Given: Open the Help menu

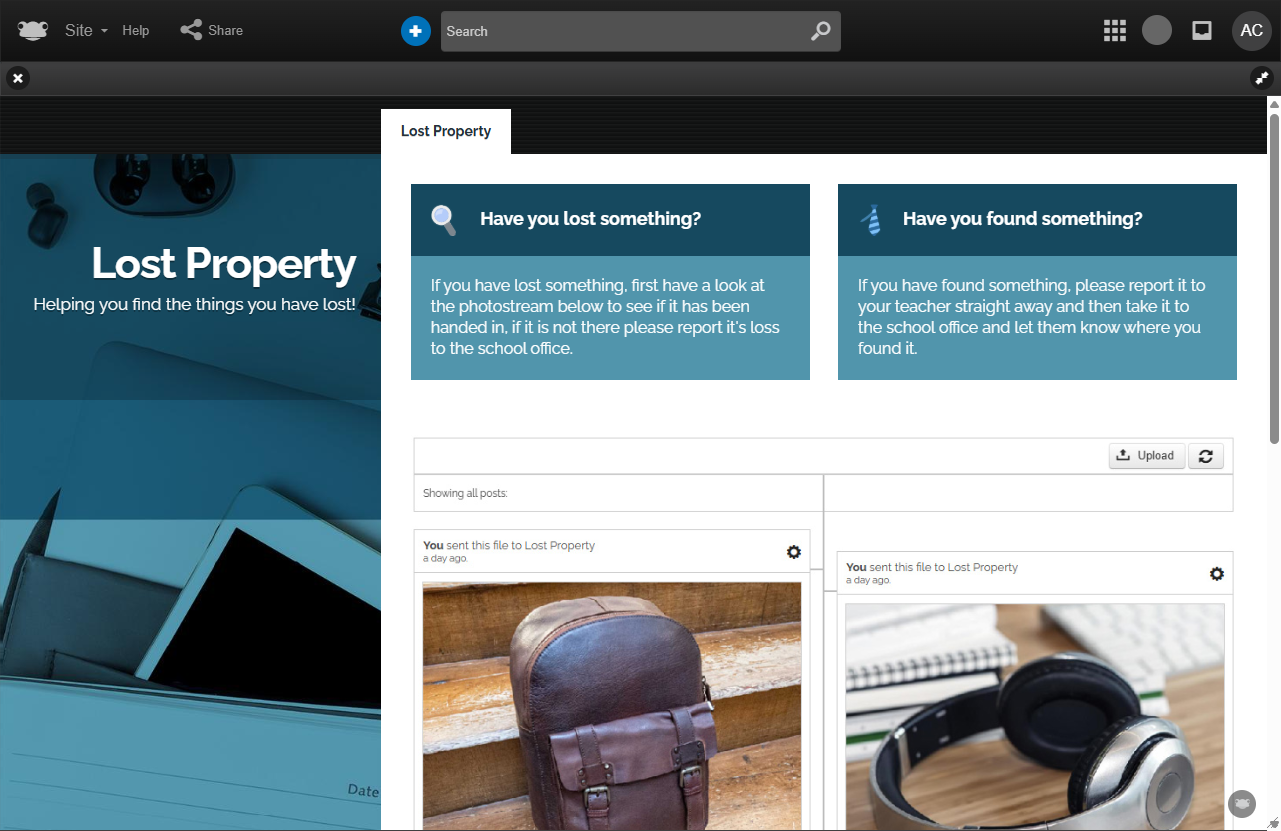Looking at the screenshot, I should (x=136, y=30).
